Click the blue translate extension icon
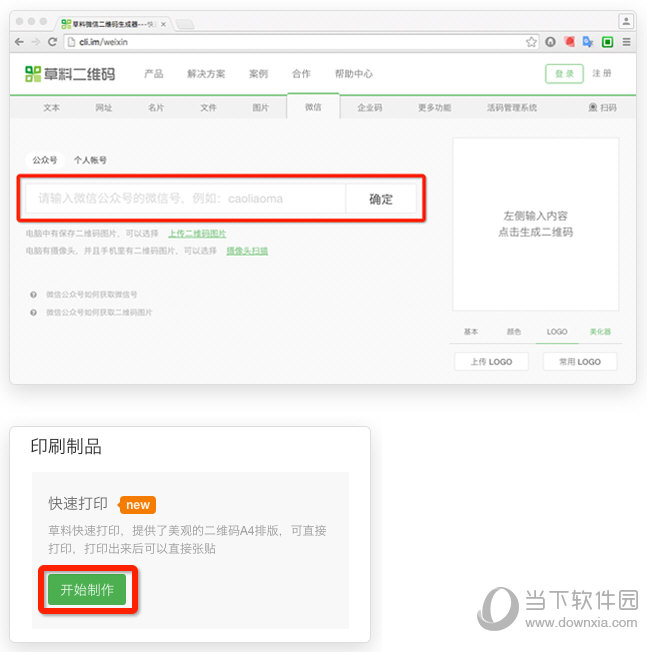 pyautogui.click(x=588, y=42)
